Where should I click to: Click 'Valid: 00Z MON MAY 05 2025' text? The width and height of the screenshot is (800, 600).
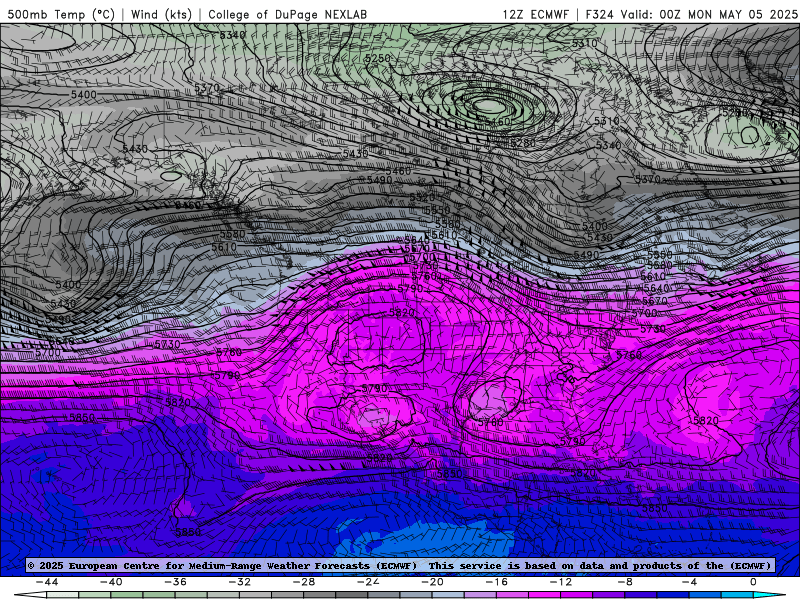[x=709, y=14]
